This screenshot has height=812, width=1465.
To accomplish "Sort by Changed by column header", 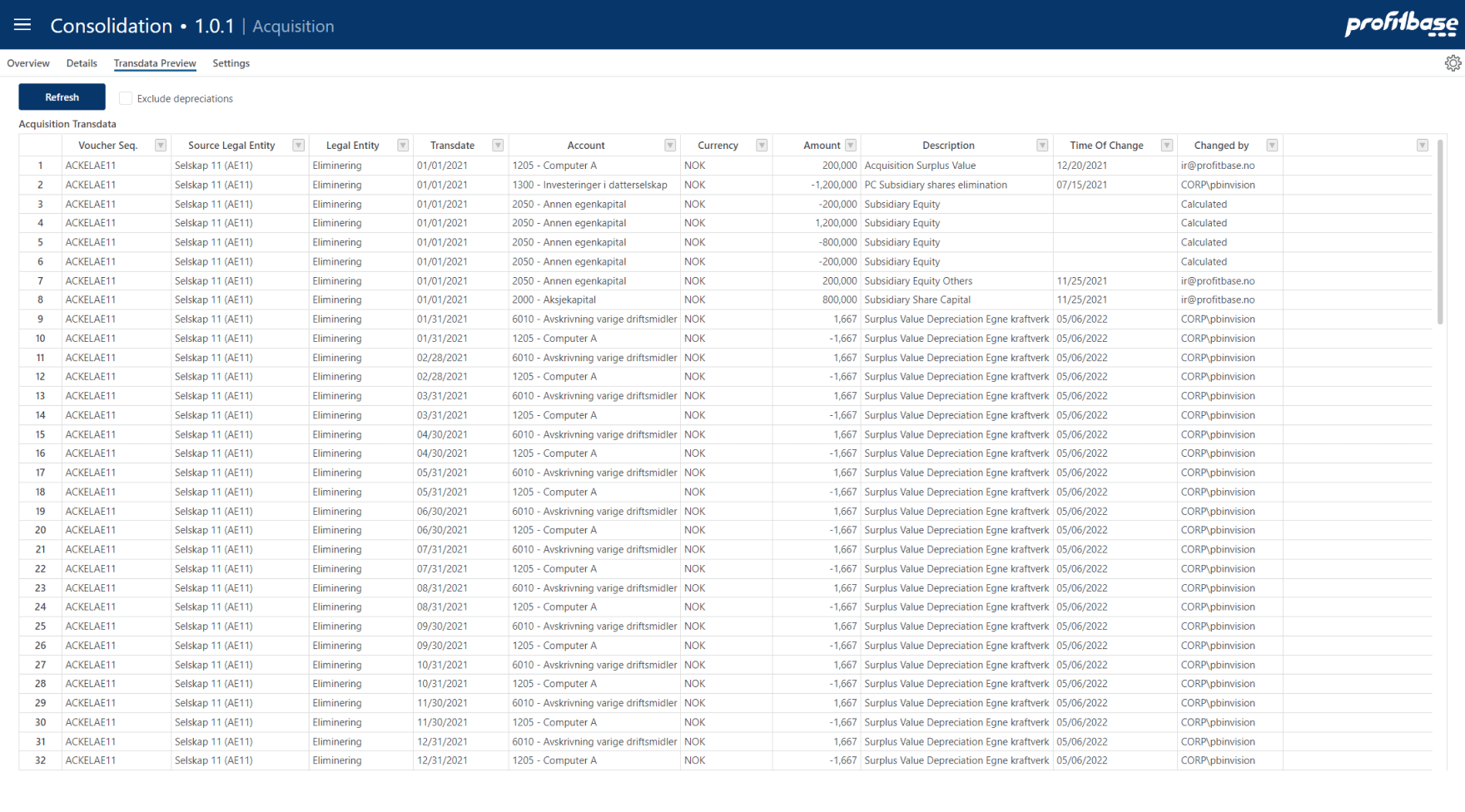I will (x=1221, y=146).
